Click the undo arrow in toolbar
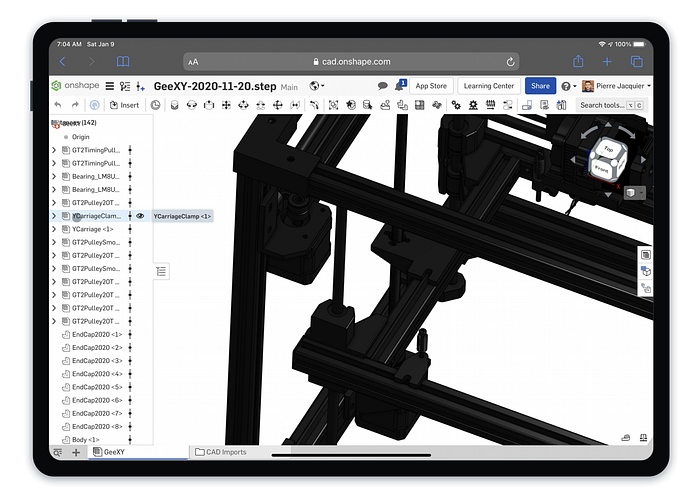The width and height of the screenshot is (700, 496). [58, 105]
